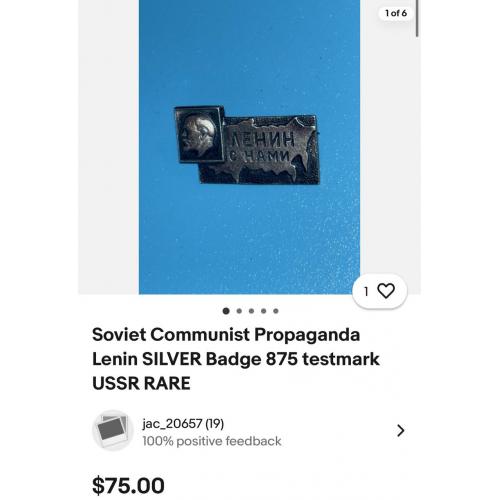Click gray margin left of product photo
The height and width of the screenshot is (500, 500).
109,147
